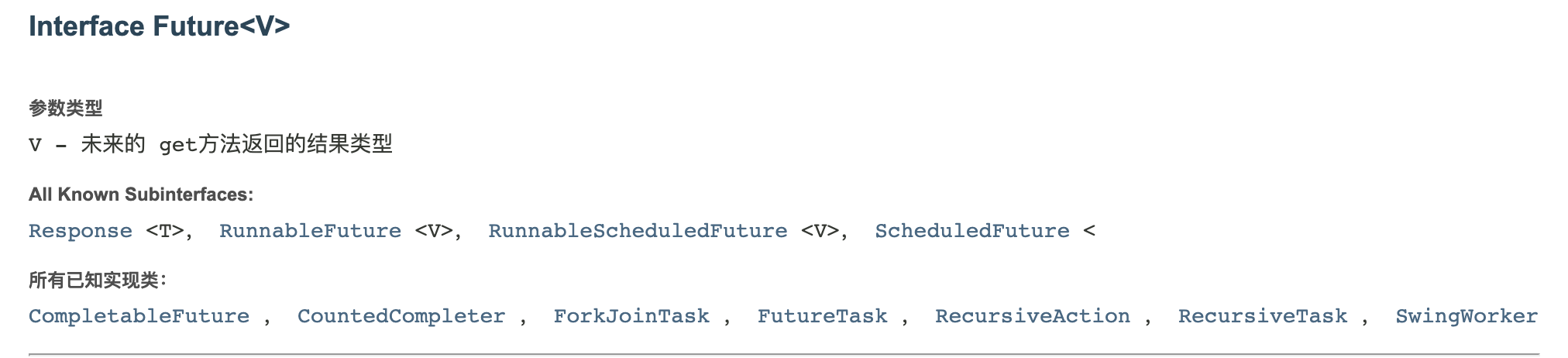Click the <T> type parameter after Response
The image size is (1568, 358).
pyautogui.click(x=166, y=231)
